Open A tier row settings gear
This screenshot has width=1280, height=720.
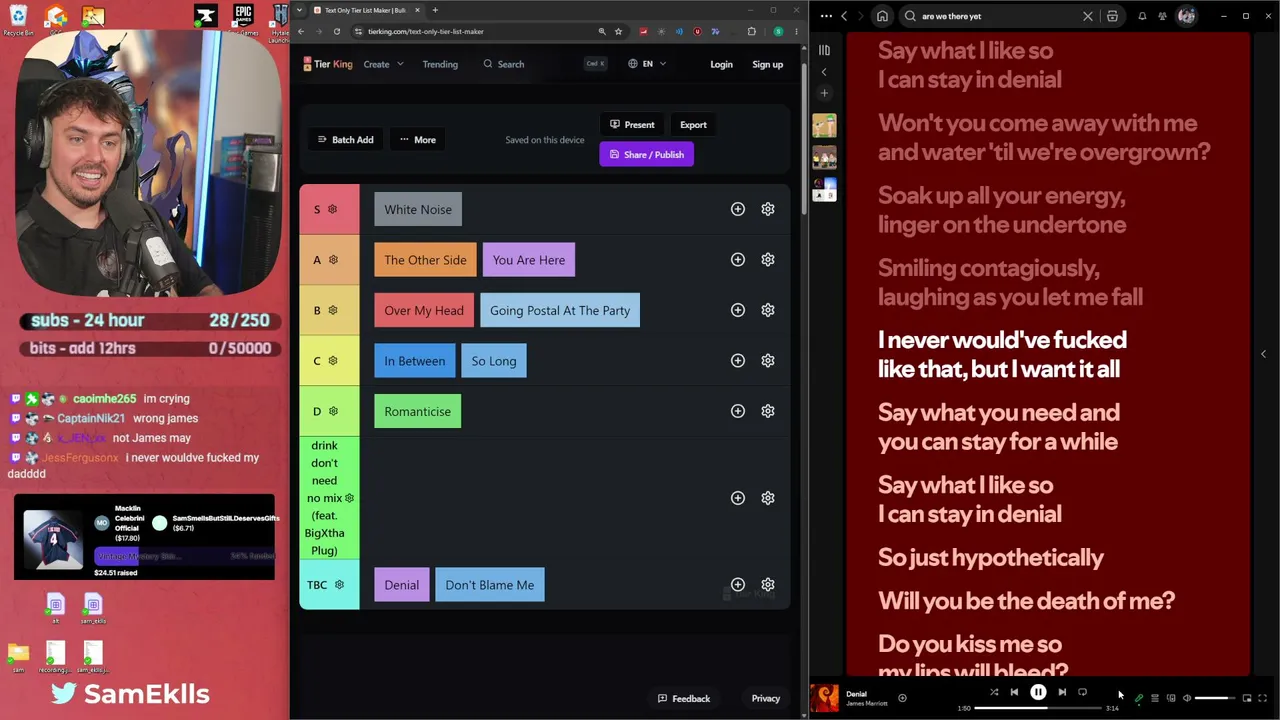tap(768, 260)
